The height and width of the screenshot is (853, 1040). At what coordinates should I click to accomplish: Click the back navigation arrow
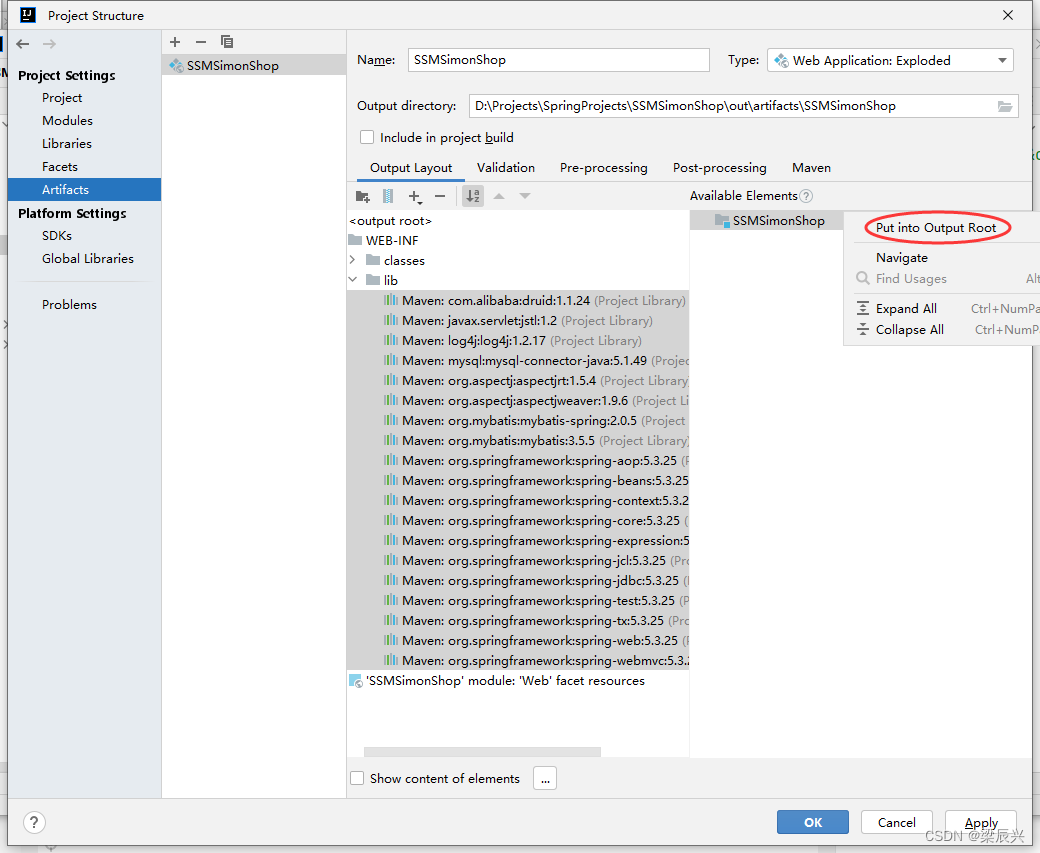click(23, 44)
